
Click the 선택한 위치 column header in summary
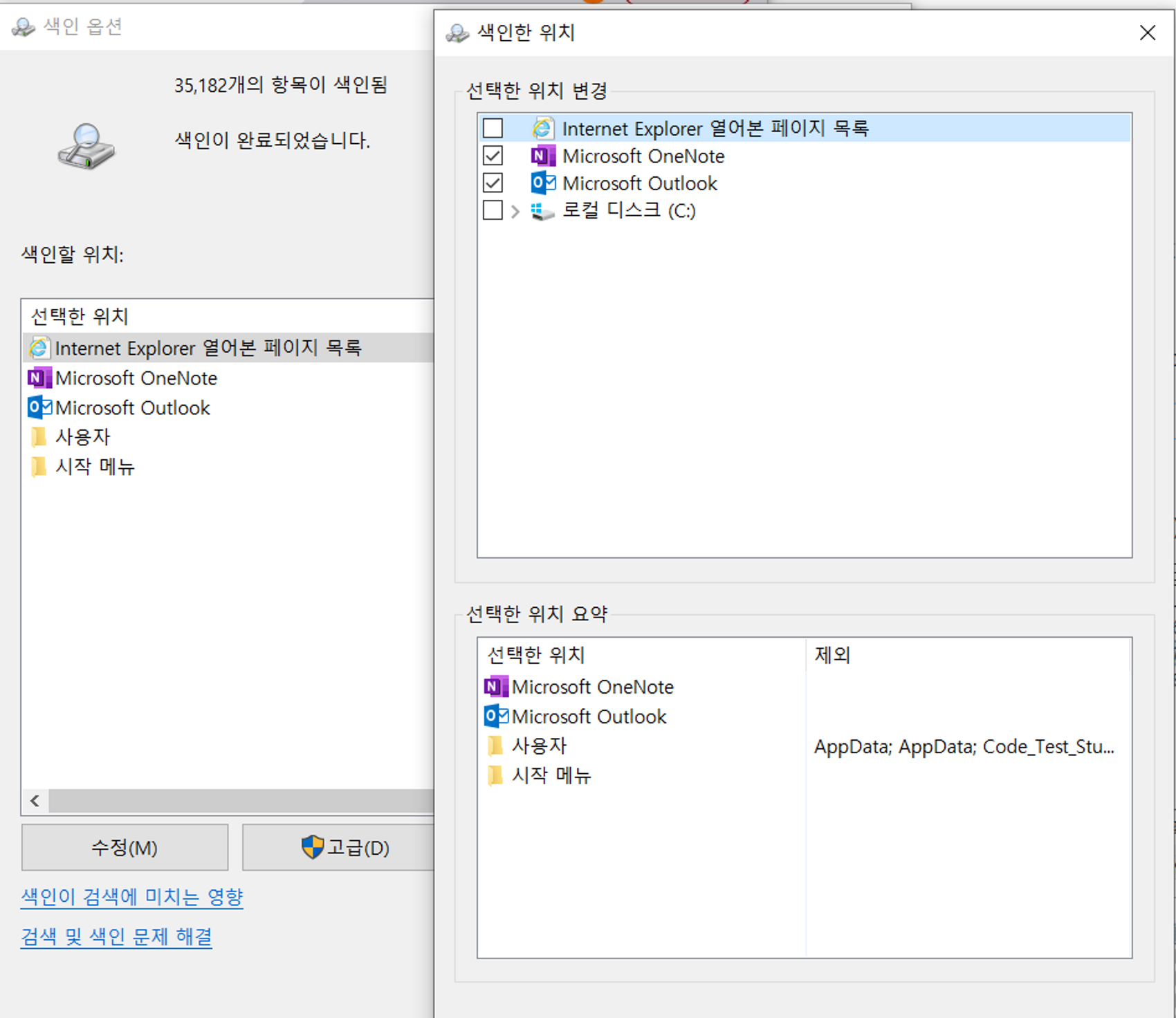coord(642,654)
